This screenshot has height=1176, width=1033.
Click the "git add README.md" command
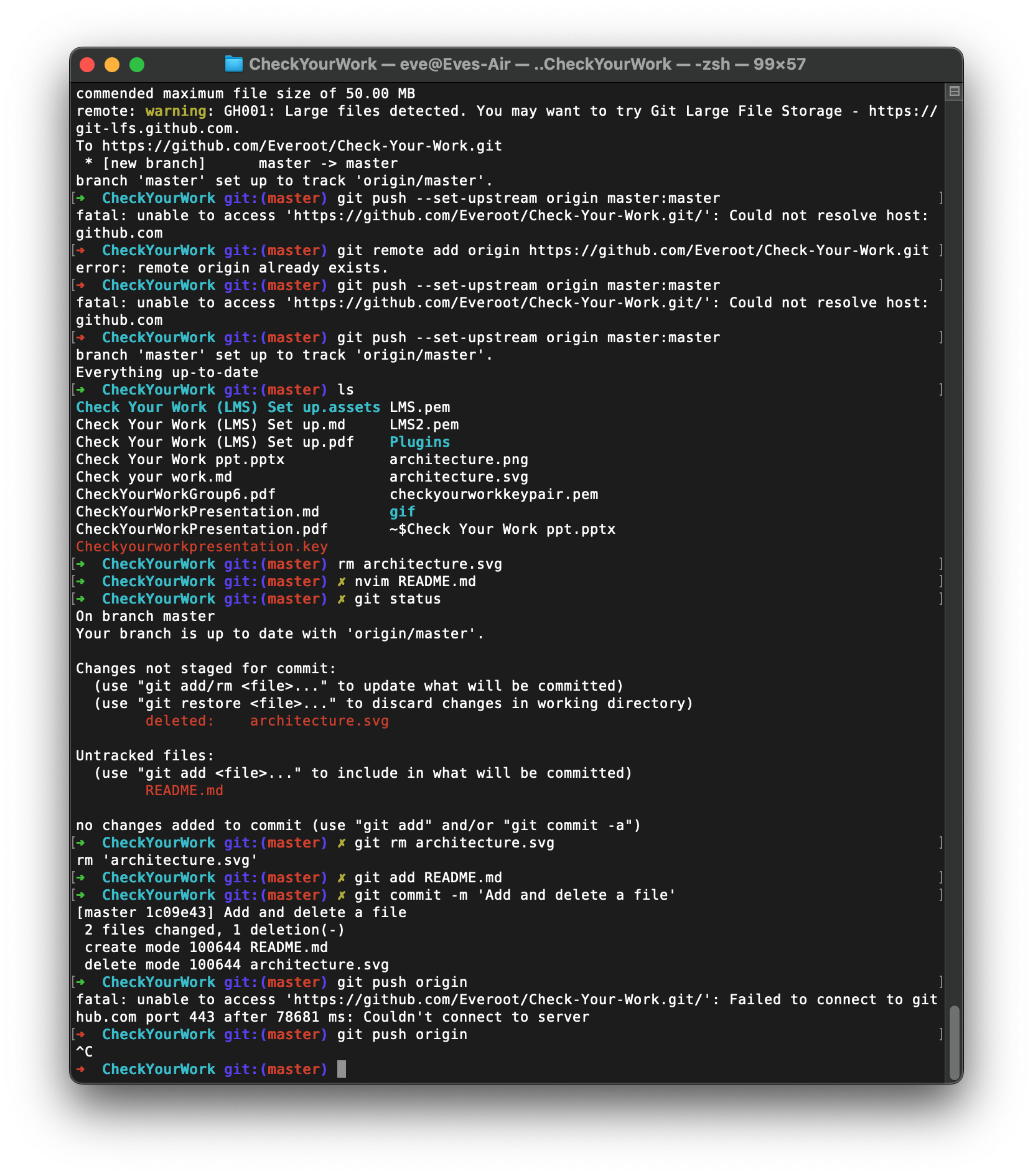pyautogui.click(x=428, y=877)
